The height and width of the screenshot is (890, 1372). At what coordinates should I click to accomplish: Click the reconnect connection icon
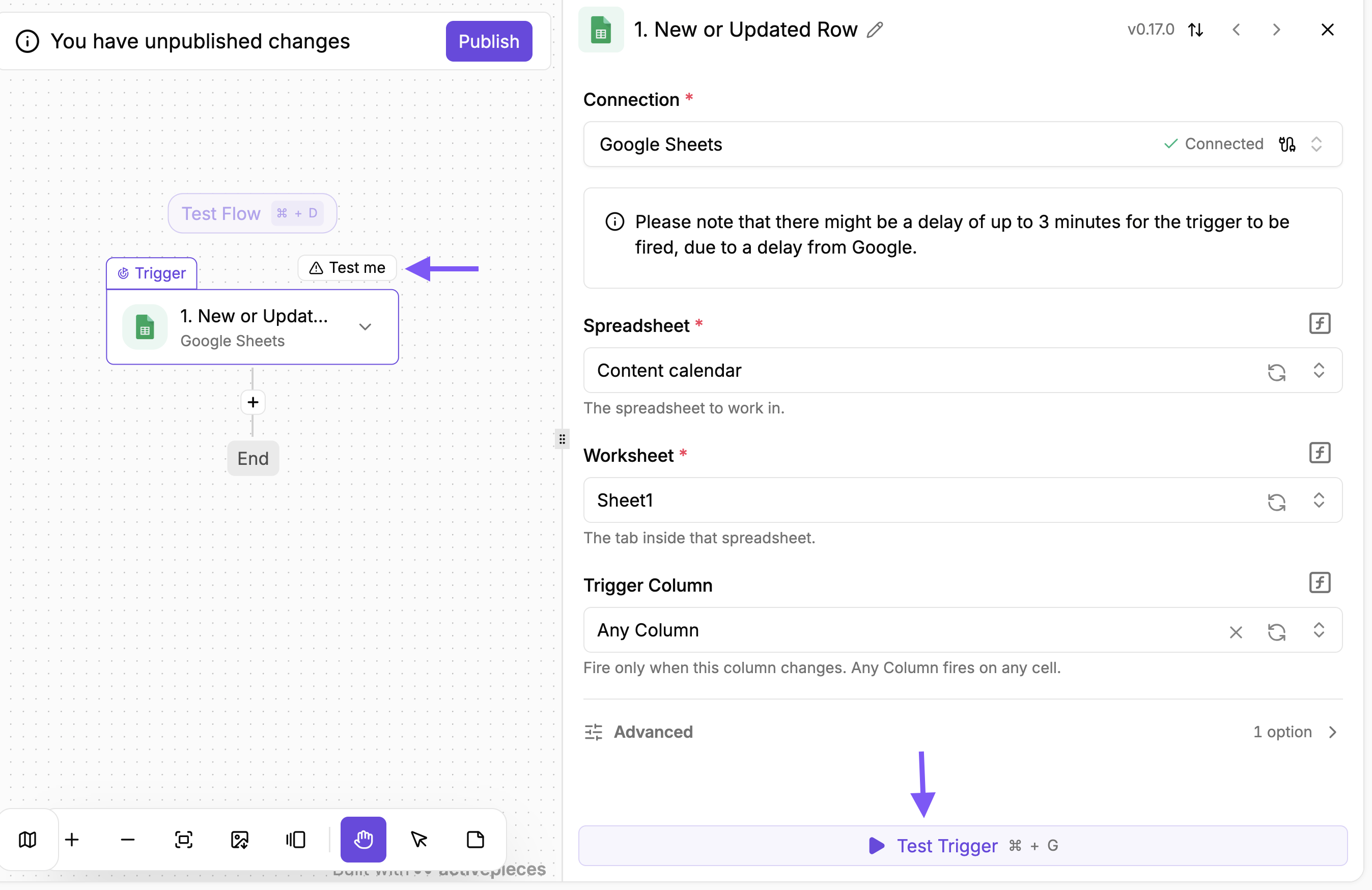pos(1286,144)
